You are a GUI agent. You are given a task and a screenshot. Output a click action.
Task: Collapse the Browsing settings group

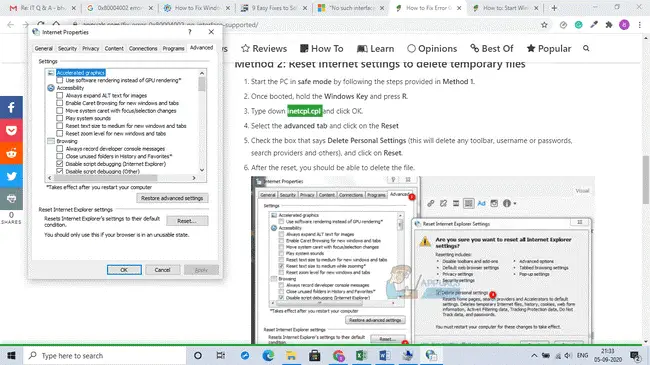[x=51, y=141]
